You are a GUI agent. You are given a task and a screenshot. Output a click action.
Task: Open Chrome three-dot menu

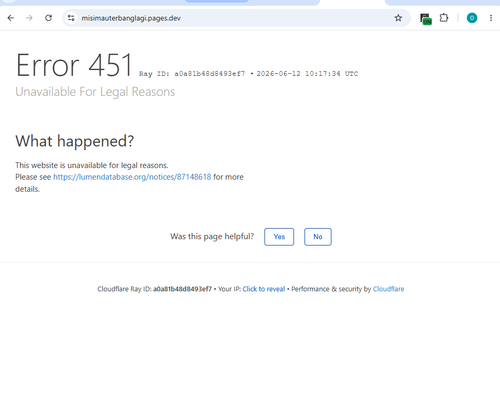[x=491, y=18]
